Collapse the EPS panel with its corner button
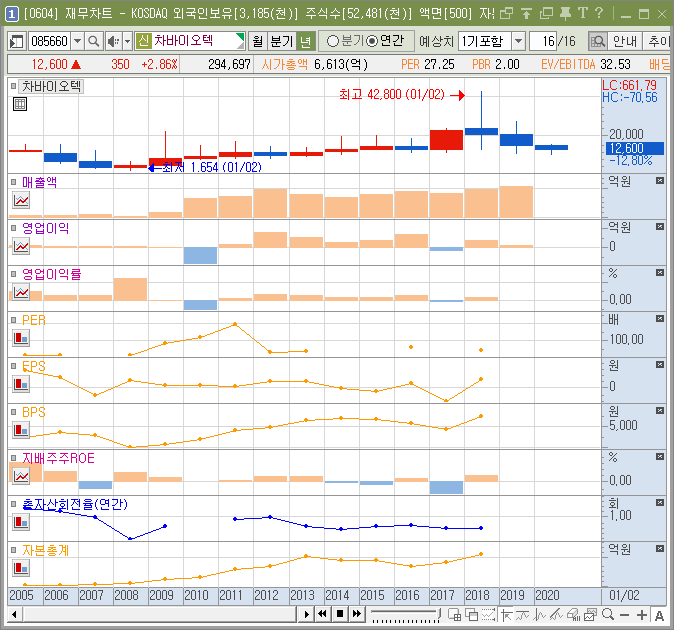Image resolution: width=674 pixels, height=630 pixels. tap(660, 364)
